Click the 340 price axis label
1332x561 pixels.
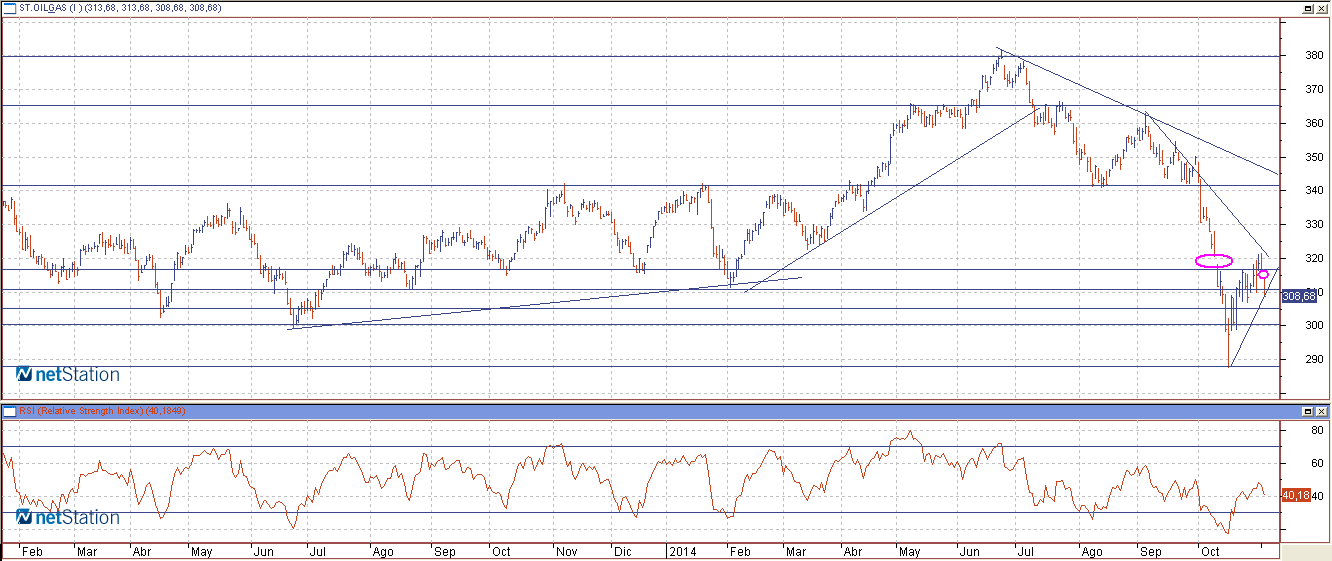[1313, 191]
